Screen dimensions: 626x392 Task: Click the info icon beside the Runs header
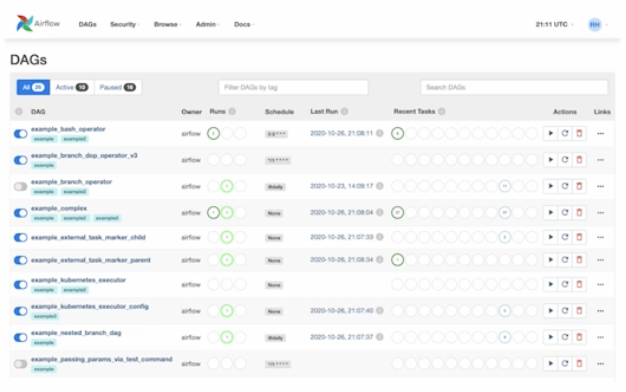tap(232, 111)
